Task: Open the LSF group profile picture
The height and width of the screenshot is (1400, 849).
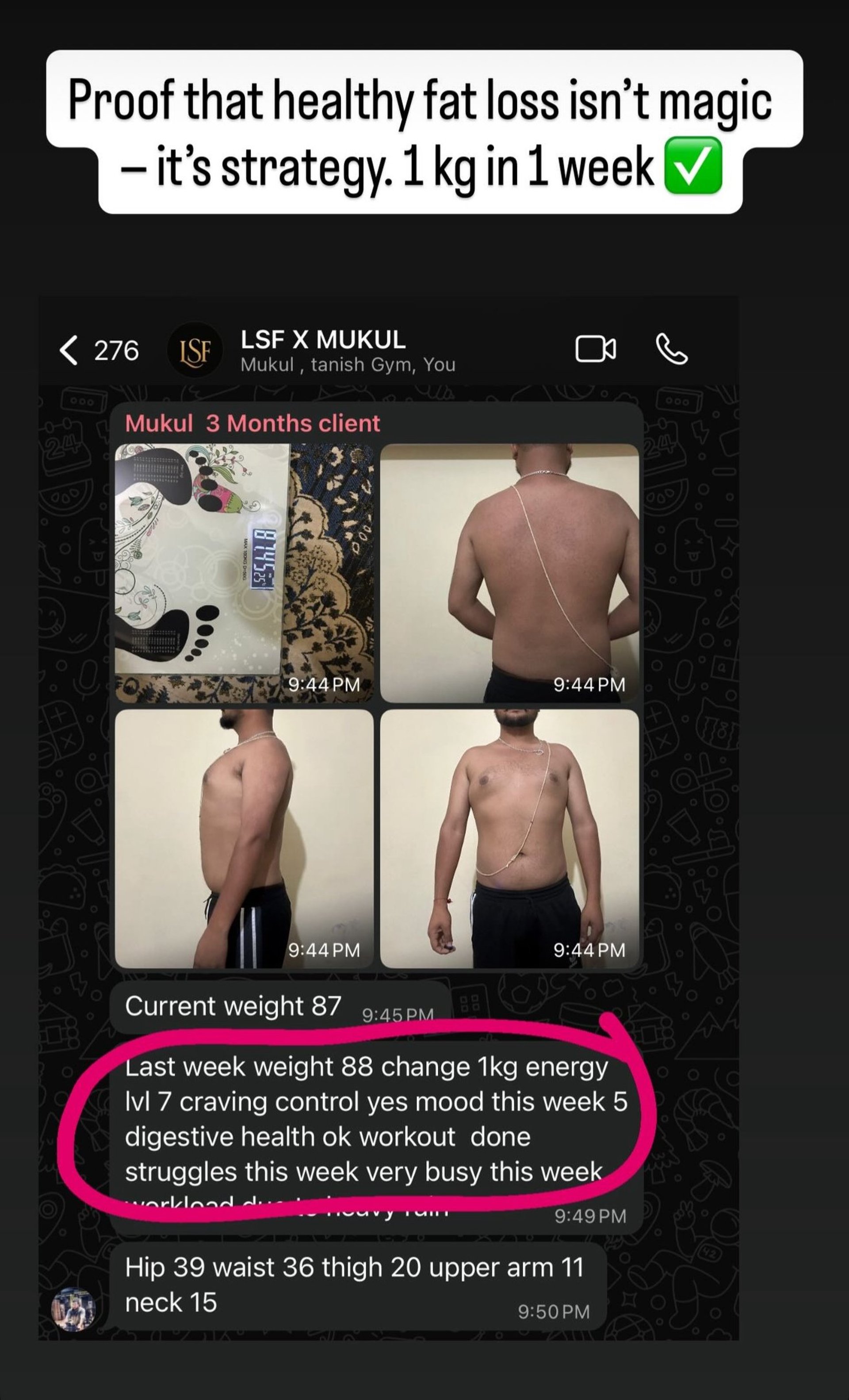Action: [195, 351]
